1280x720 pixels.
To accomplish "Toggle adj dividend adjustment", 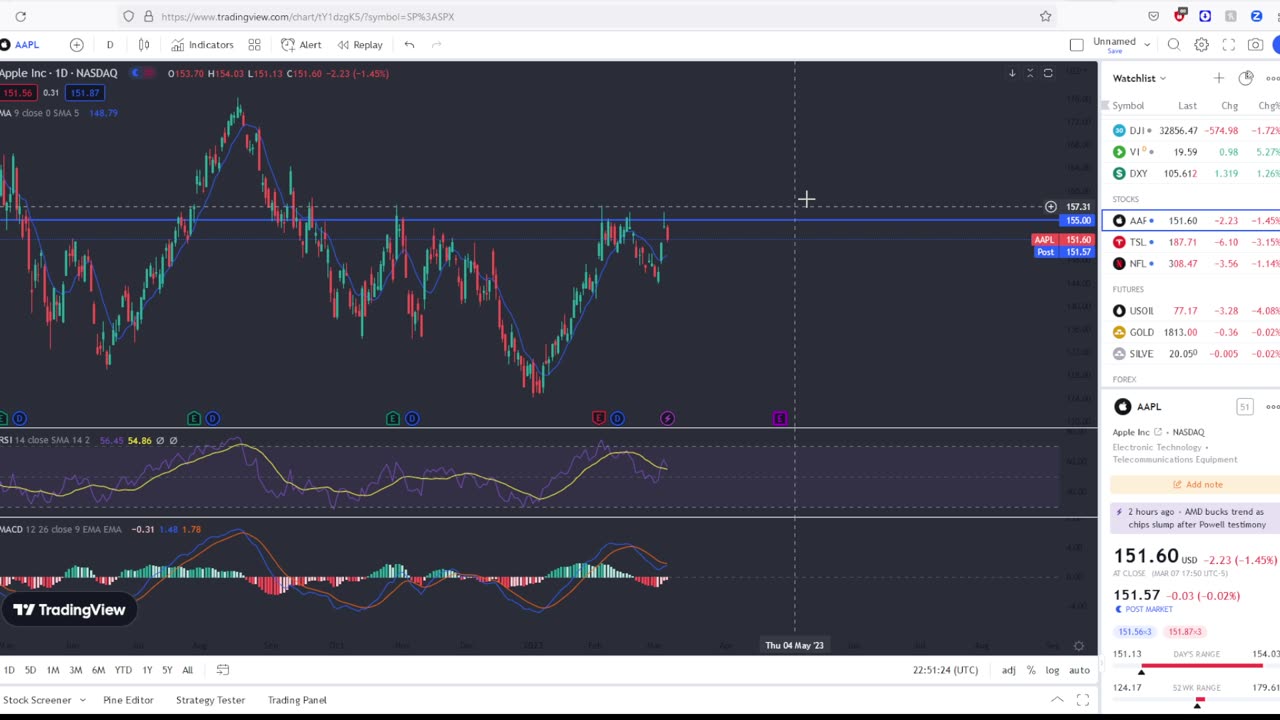I will [1009, 670].
